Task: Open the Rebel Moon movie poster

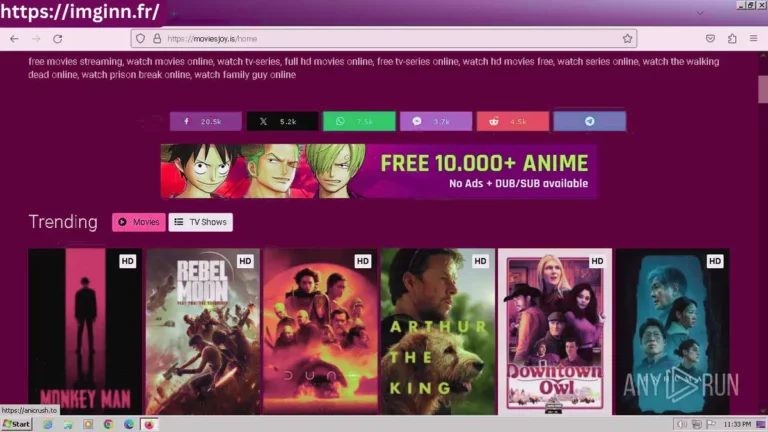Action: tap(203, 331)
